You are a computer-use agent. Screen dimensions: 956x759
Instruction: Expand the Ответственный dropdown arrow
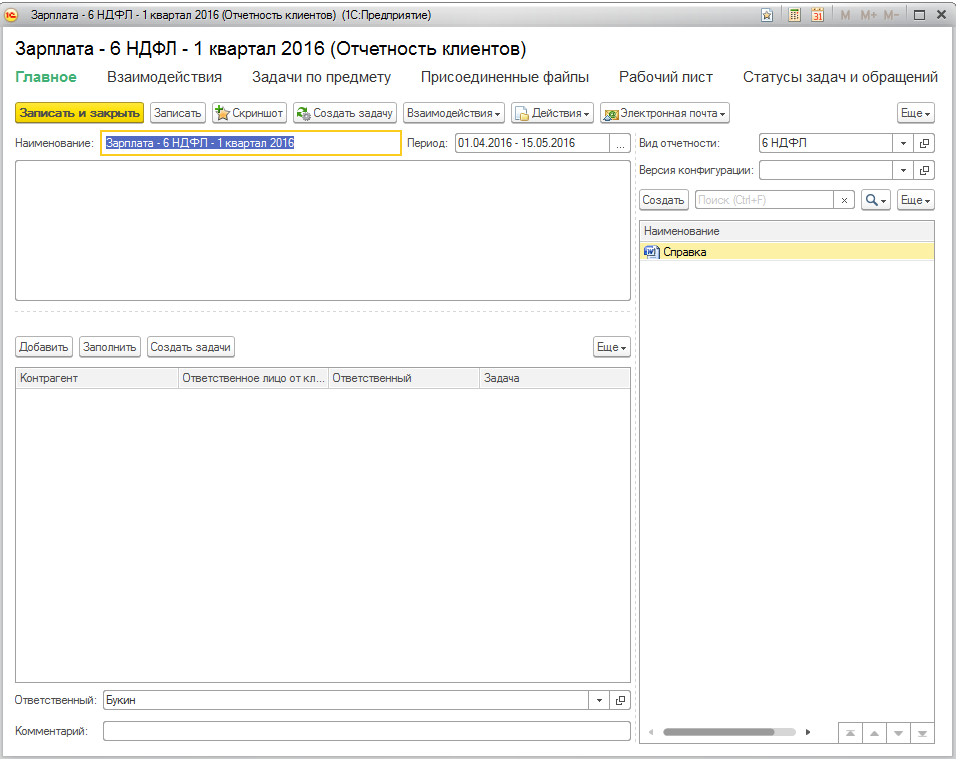599,700
